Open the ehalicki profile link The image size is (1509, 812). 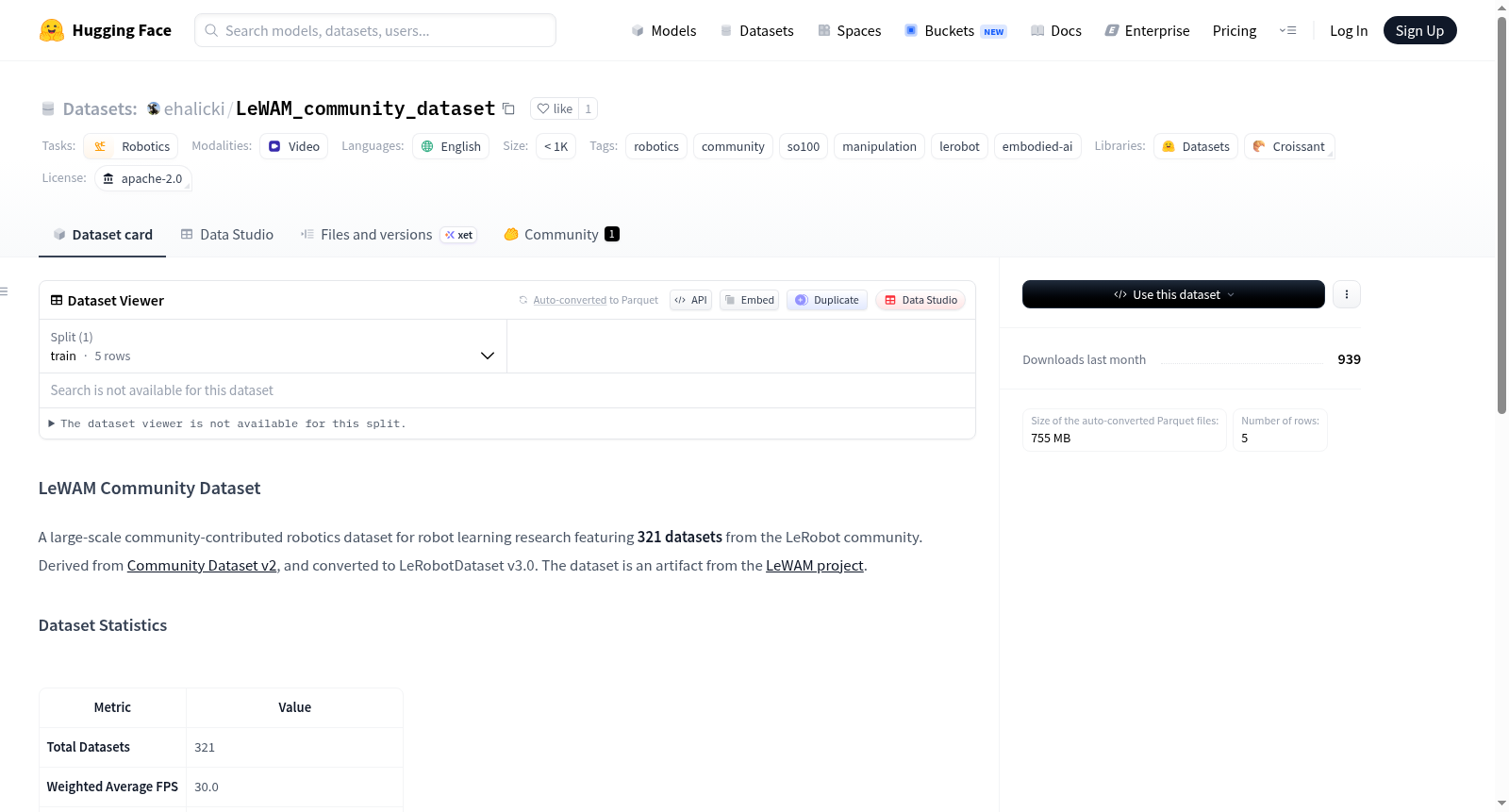[194, 108]
